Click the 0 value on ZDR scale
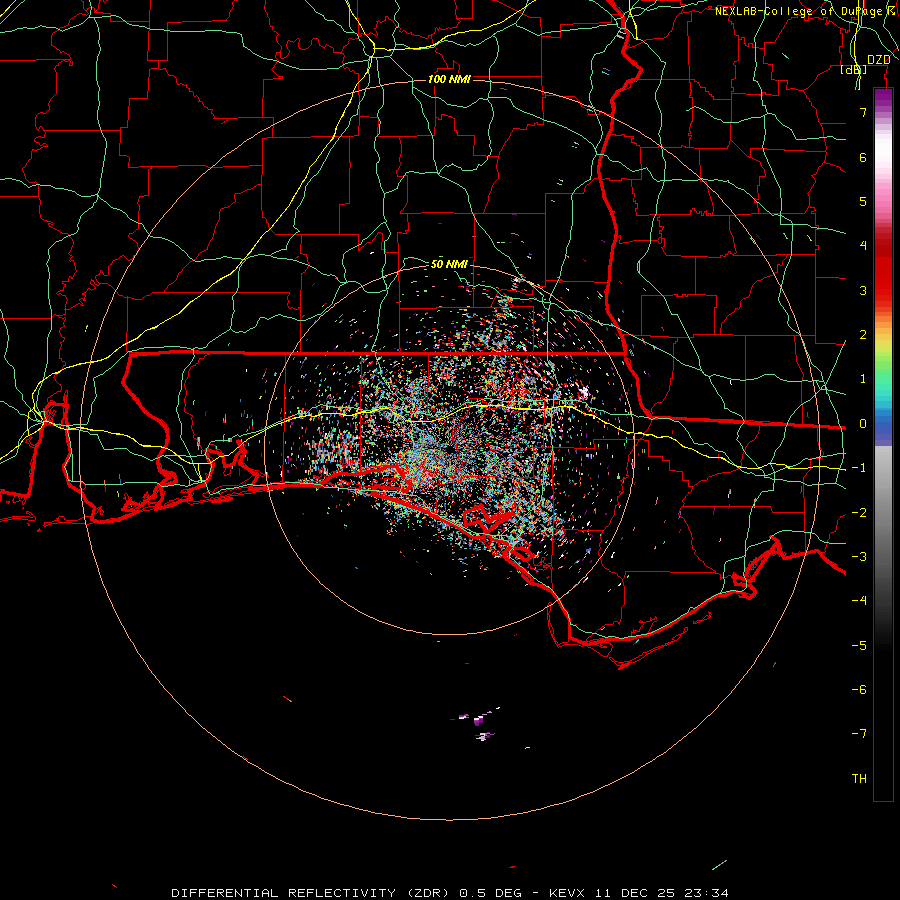900x900 pixels. click(x=863, y=424)
